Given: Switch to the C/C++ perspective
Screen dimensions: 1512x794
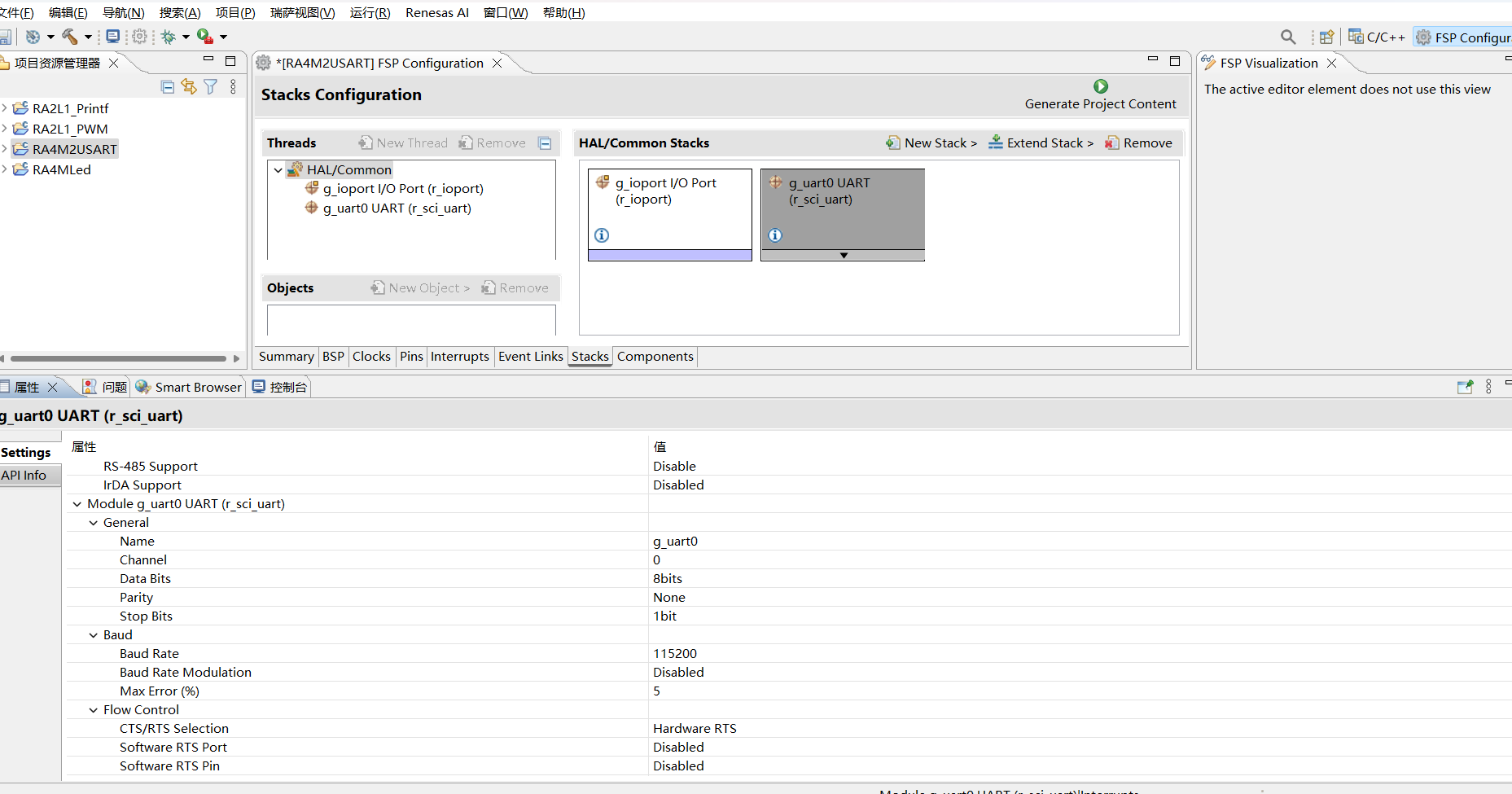Looking at the screenshot, I should click(1377, 37).
